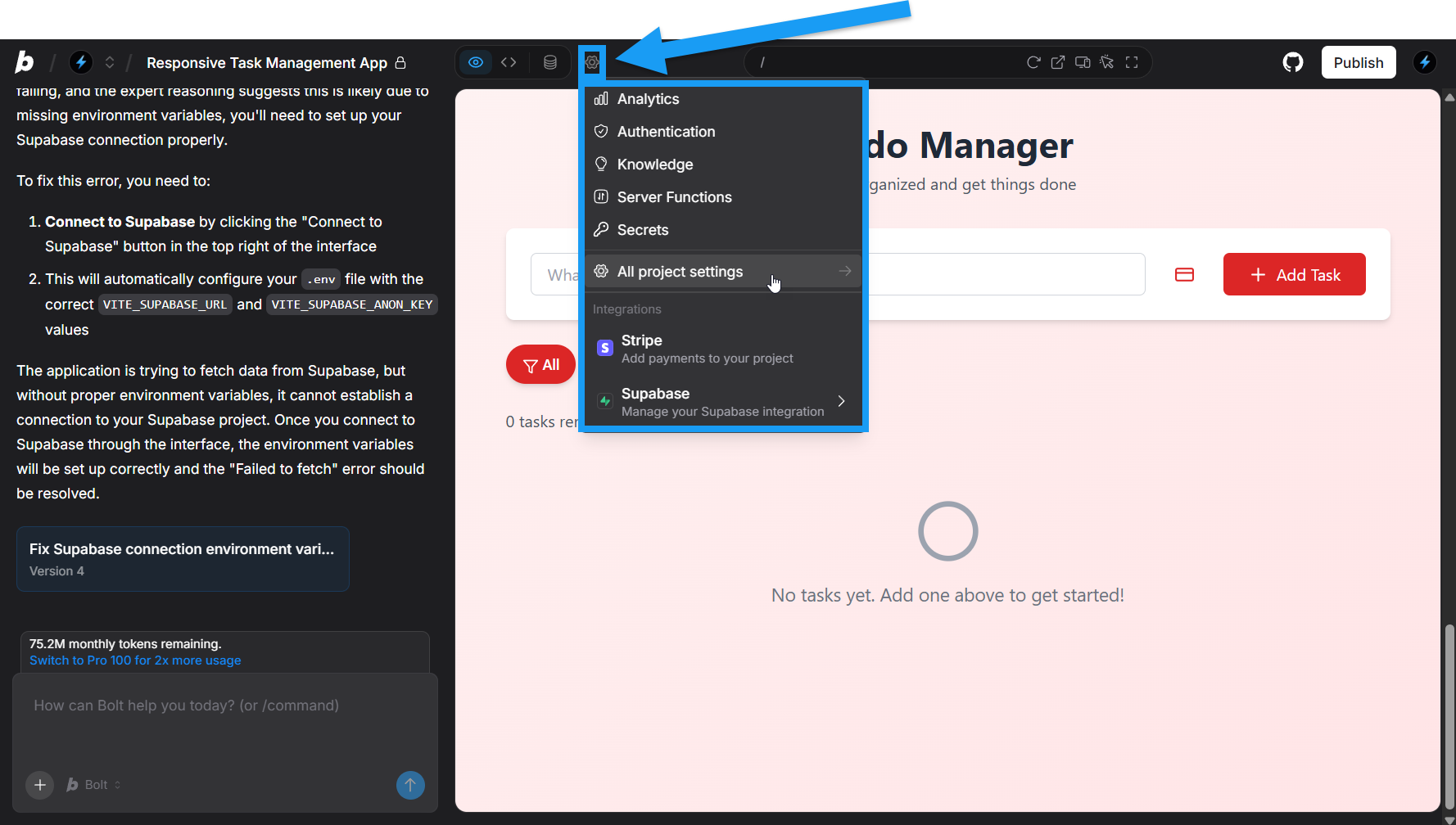Click the page vertical scrollbar thumb
This screenshot has height=825, width=1456.
[x=1449, y=715]
